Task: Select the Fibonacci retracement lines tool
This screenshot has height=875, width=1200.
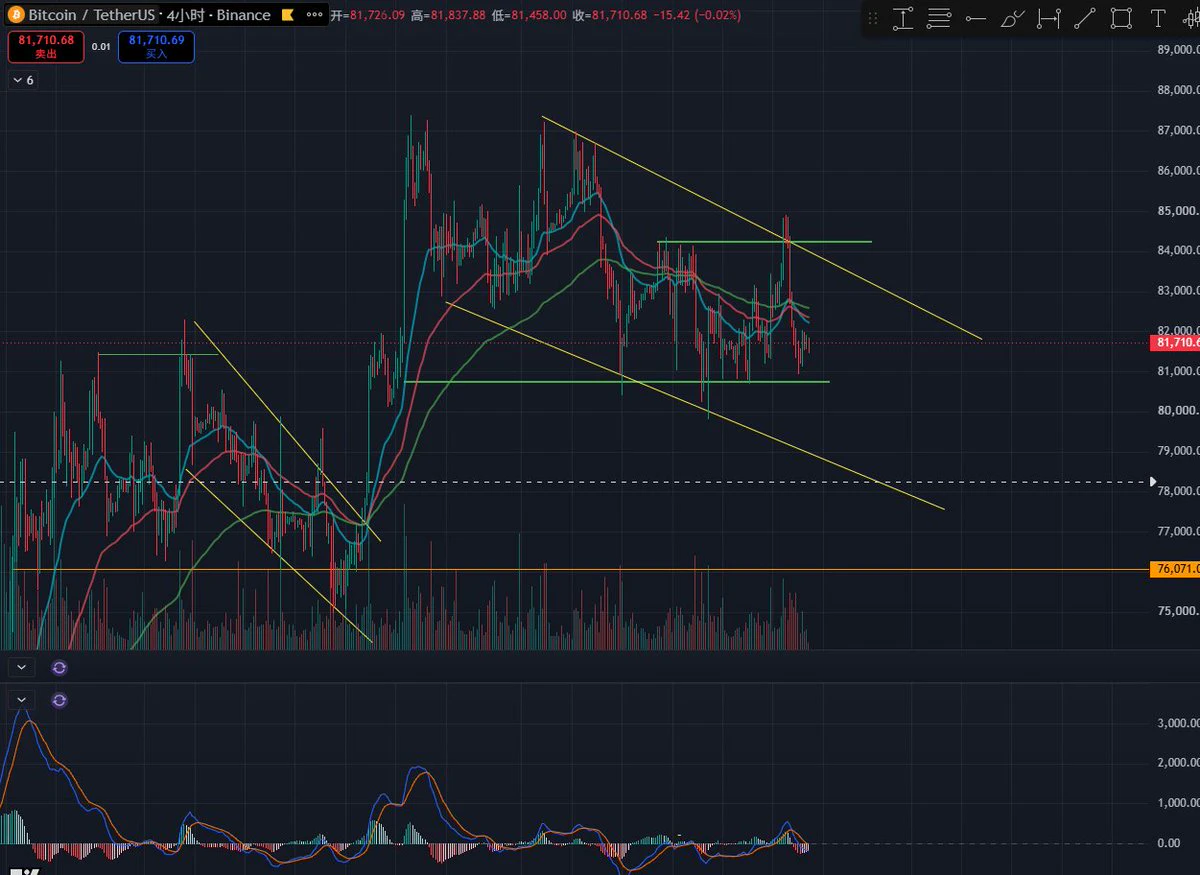Action: click(939, 18)
